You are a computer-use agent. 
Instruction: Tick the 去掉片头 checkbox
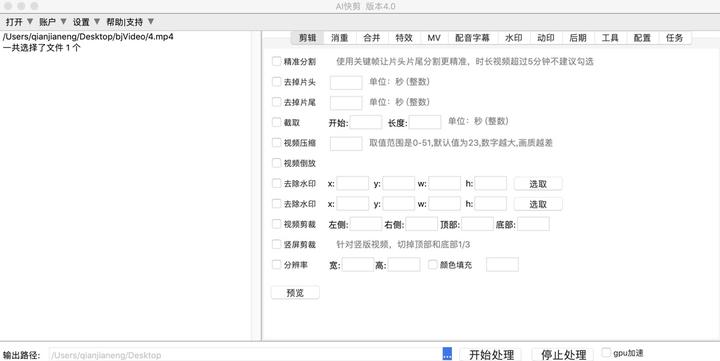pyautogui.click(x=276, y=82)
